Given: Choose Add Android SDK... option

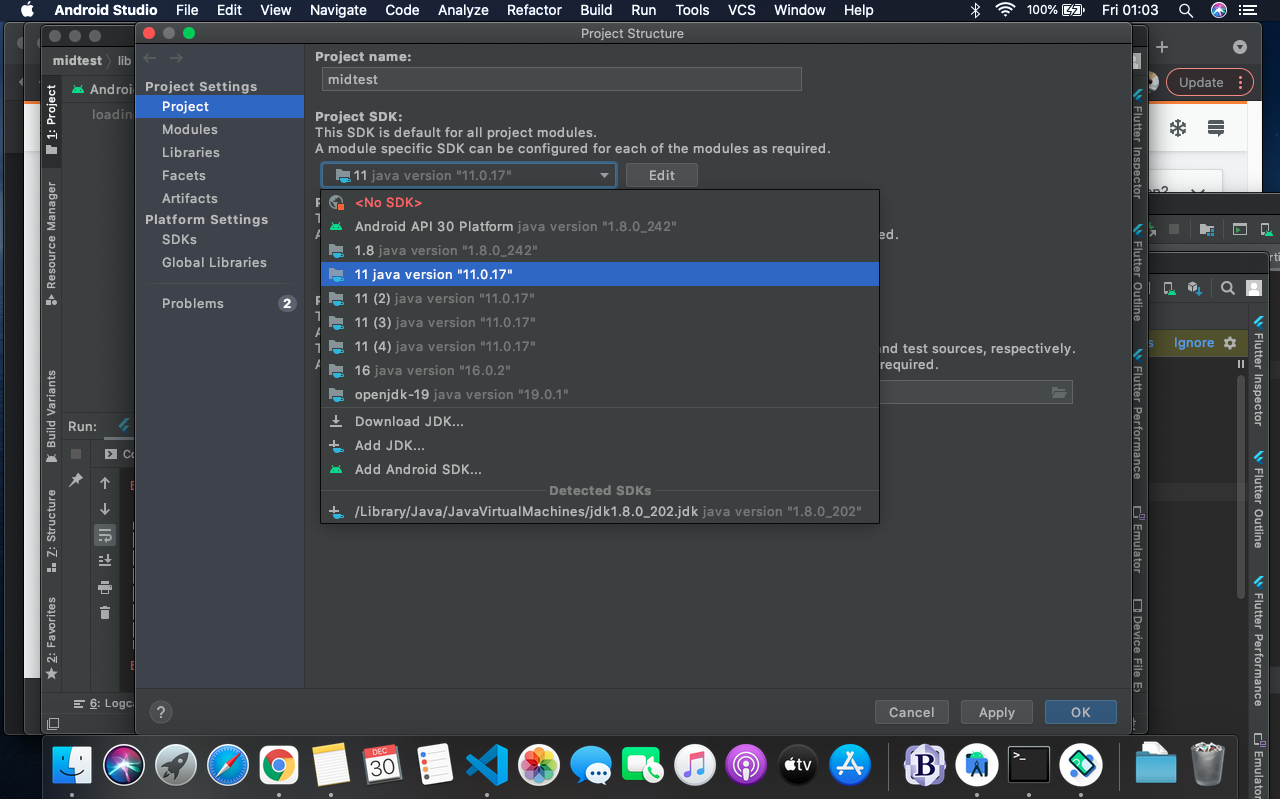Looking at the screenshot, I should [x=599, y=469].
